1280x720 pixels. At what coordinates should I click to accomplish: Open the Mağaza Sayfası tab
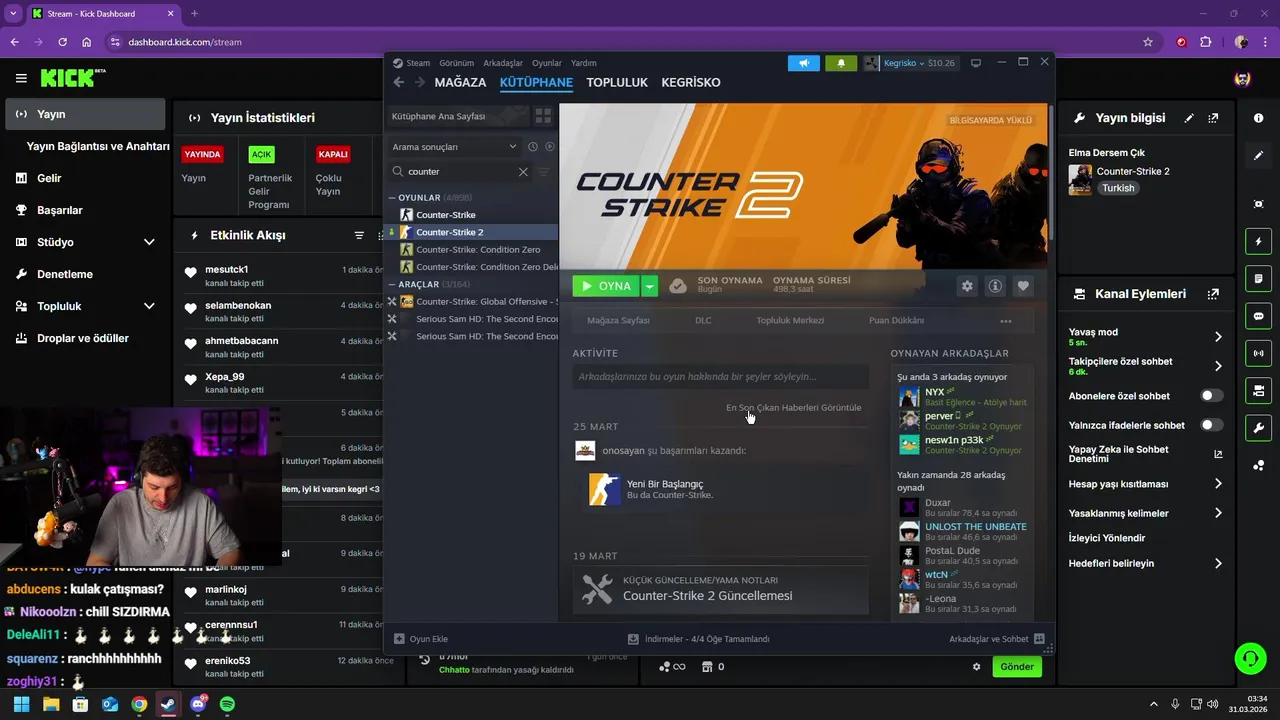pyautogui.click(x=618, y=321)
